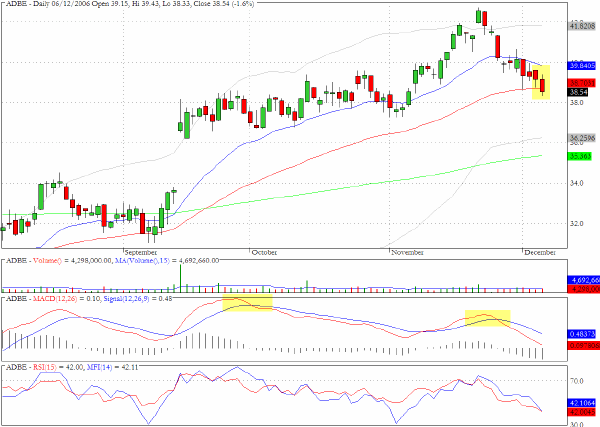
Task: Click the 70.0 RSI axis label
Action: point(576,381)
